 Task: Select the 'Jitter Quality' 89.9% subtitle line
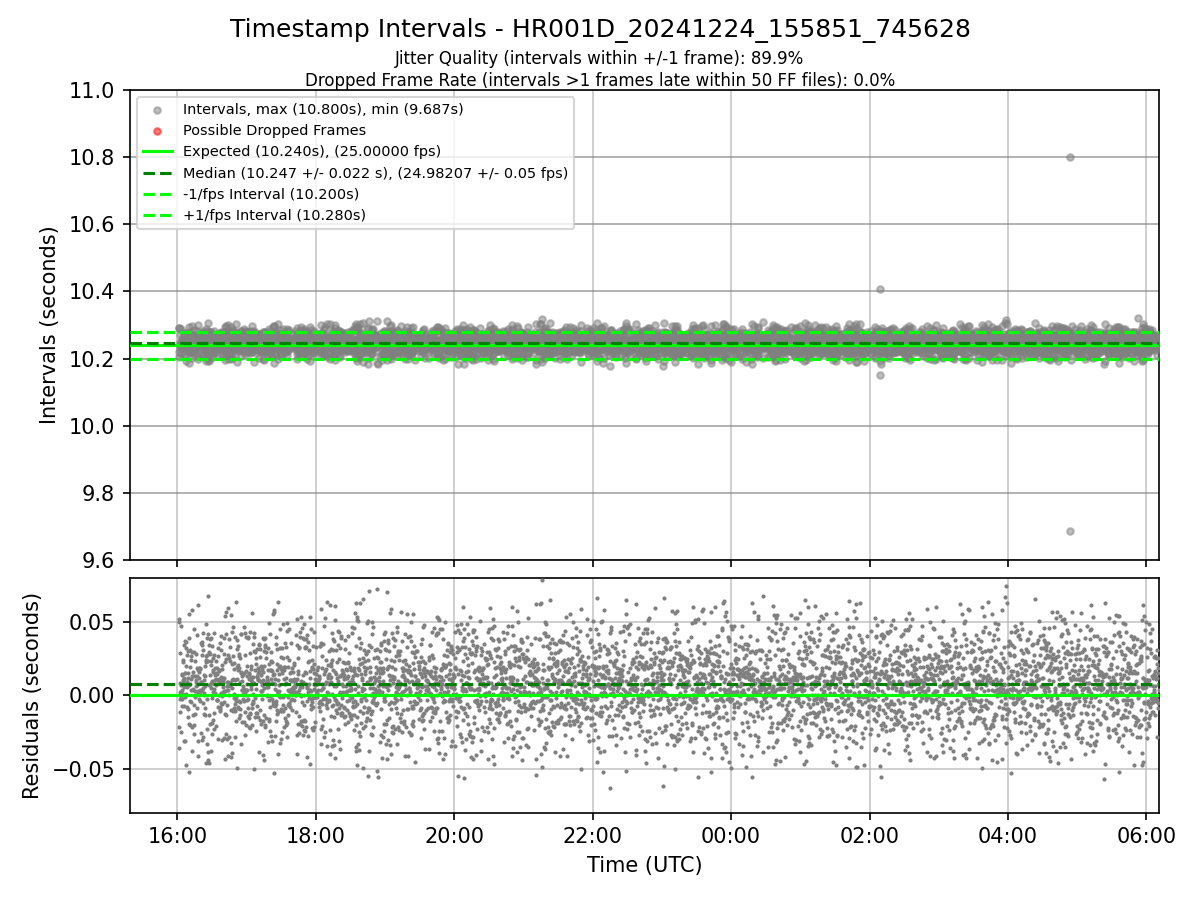(x=599, y=58)
